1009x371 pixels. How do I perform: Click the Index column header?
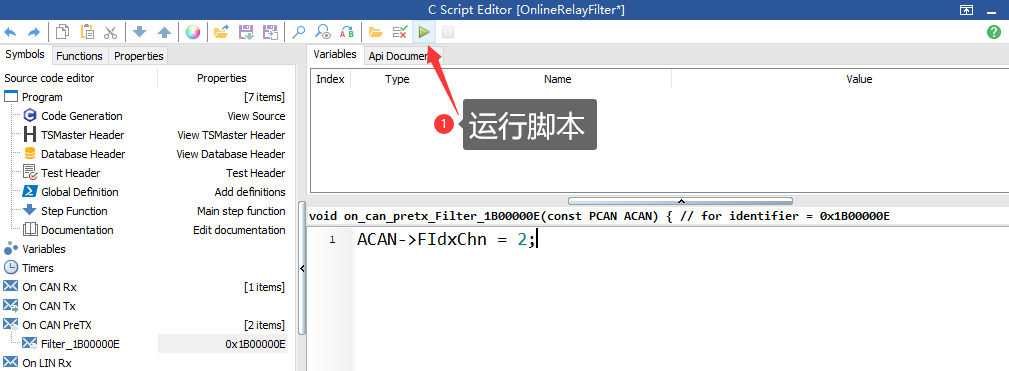point(331,79)
